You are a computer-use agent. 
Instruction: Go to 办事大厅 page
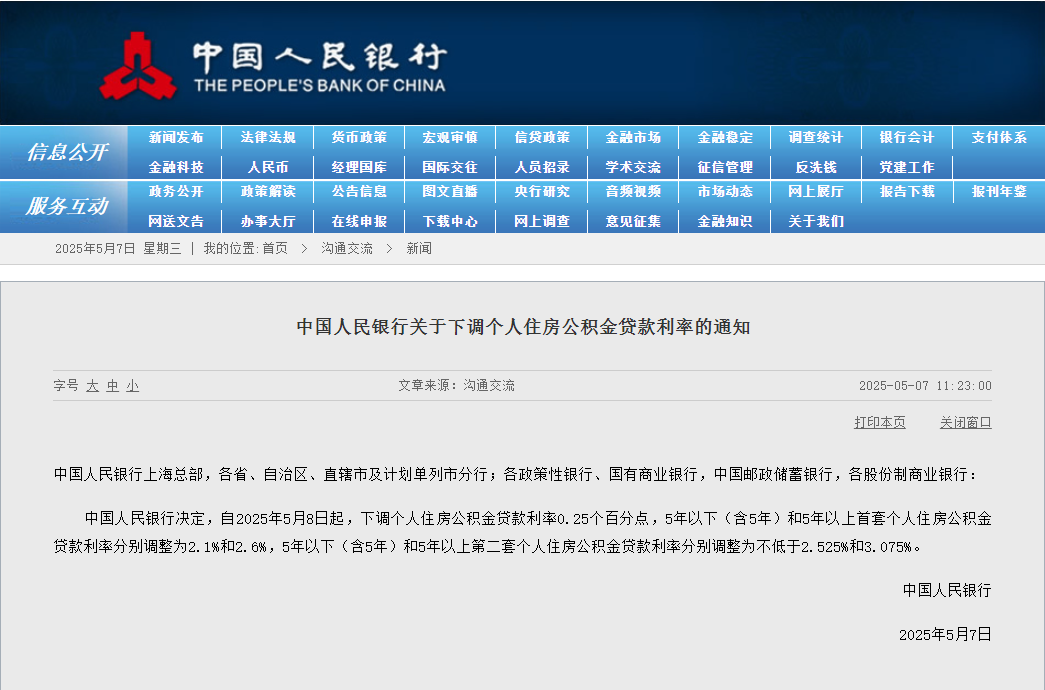(x=268, y=221)
